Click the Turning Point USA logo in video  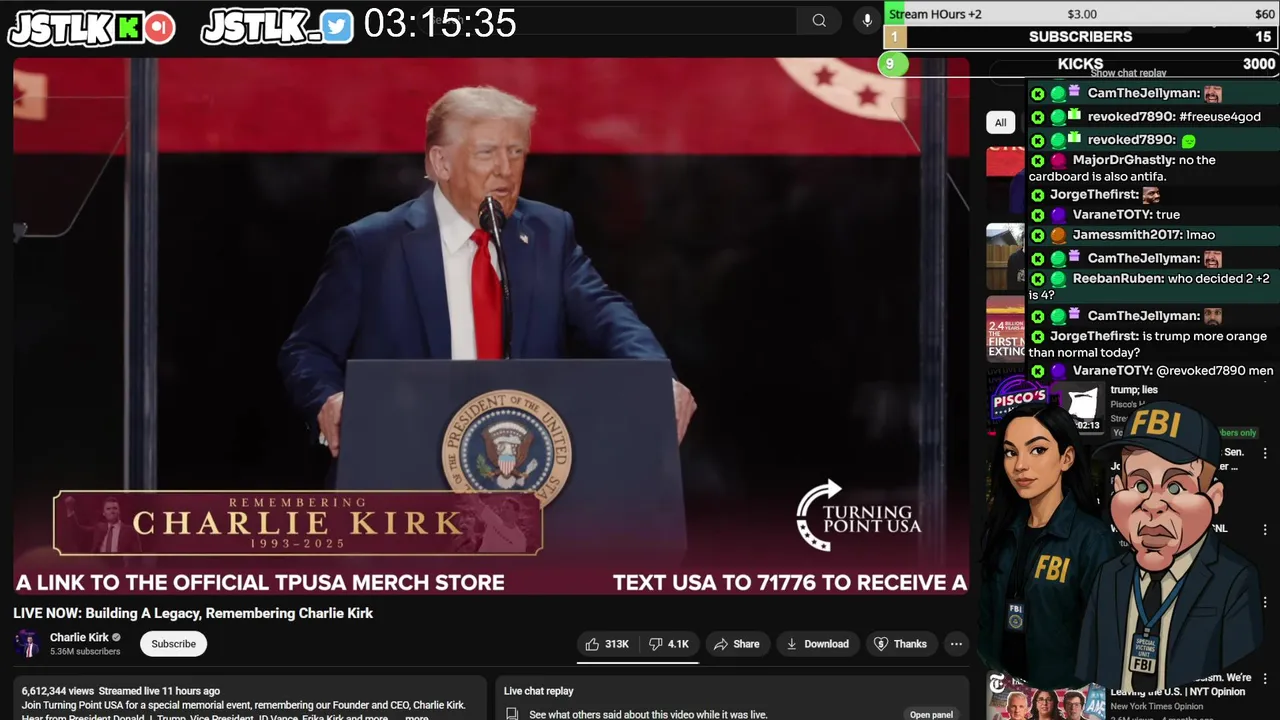[x=858, y=516]
